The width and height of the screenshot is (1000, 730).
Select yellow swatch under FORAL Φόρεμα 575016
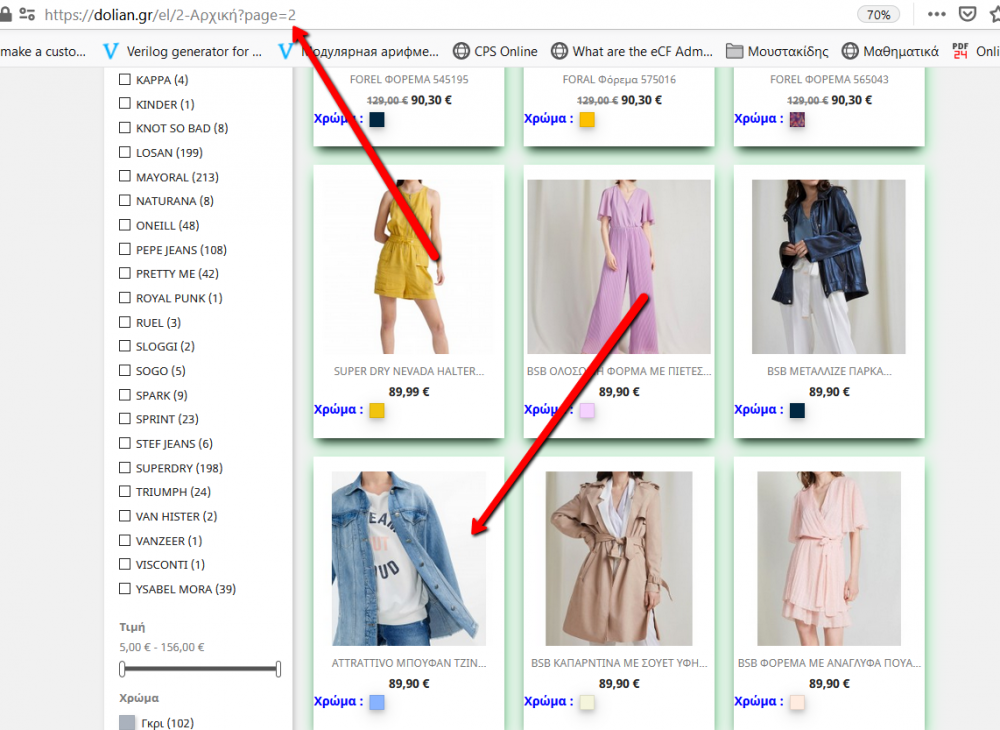point(587,119)
